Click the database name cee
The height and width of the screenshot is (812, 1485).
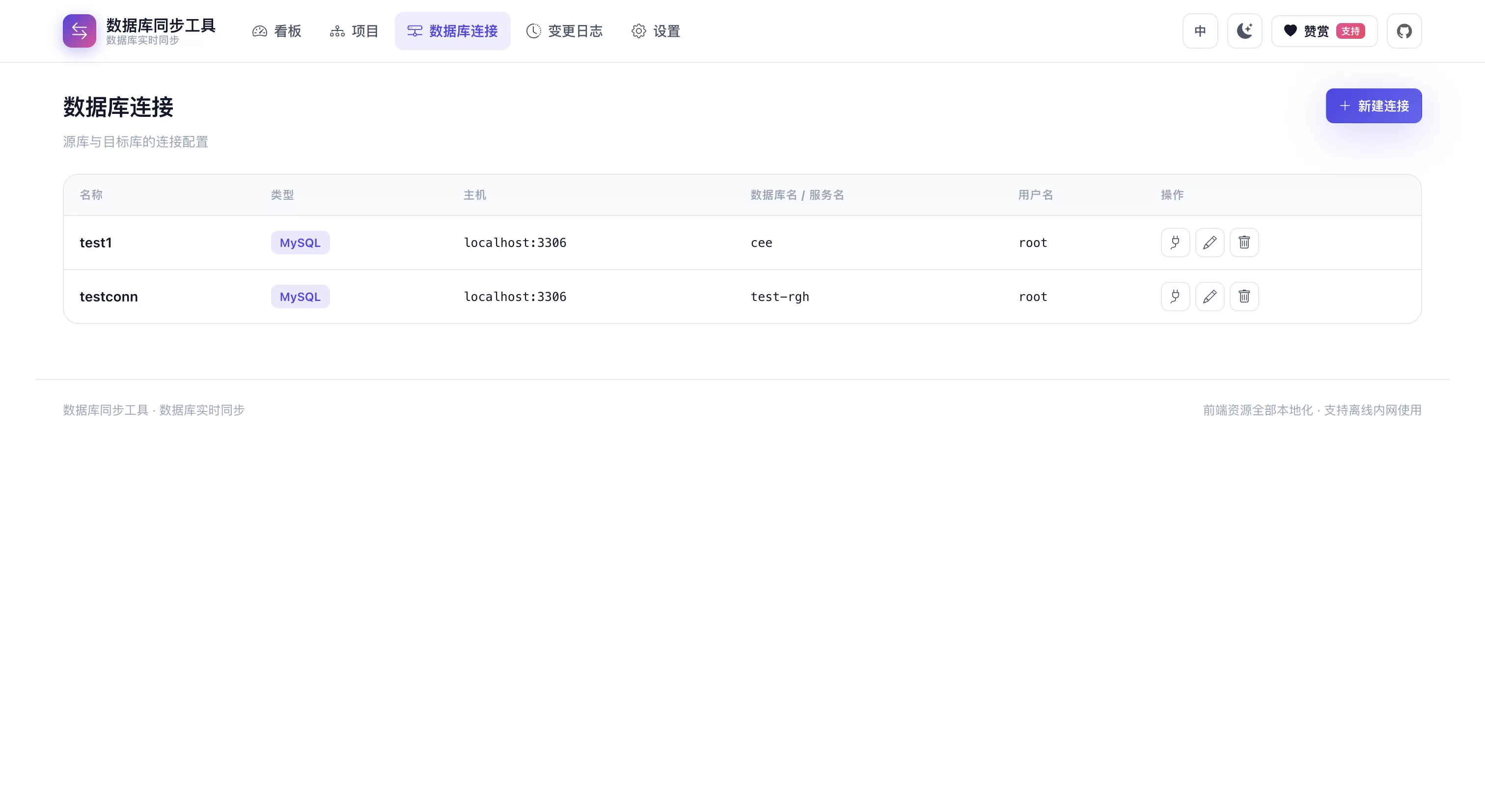pos(762,243)
